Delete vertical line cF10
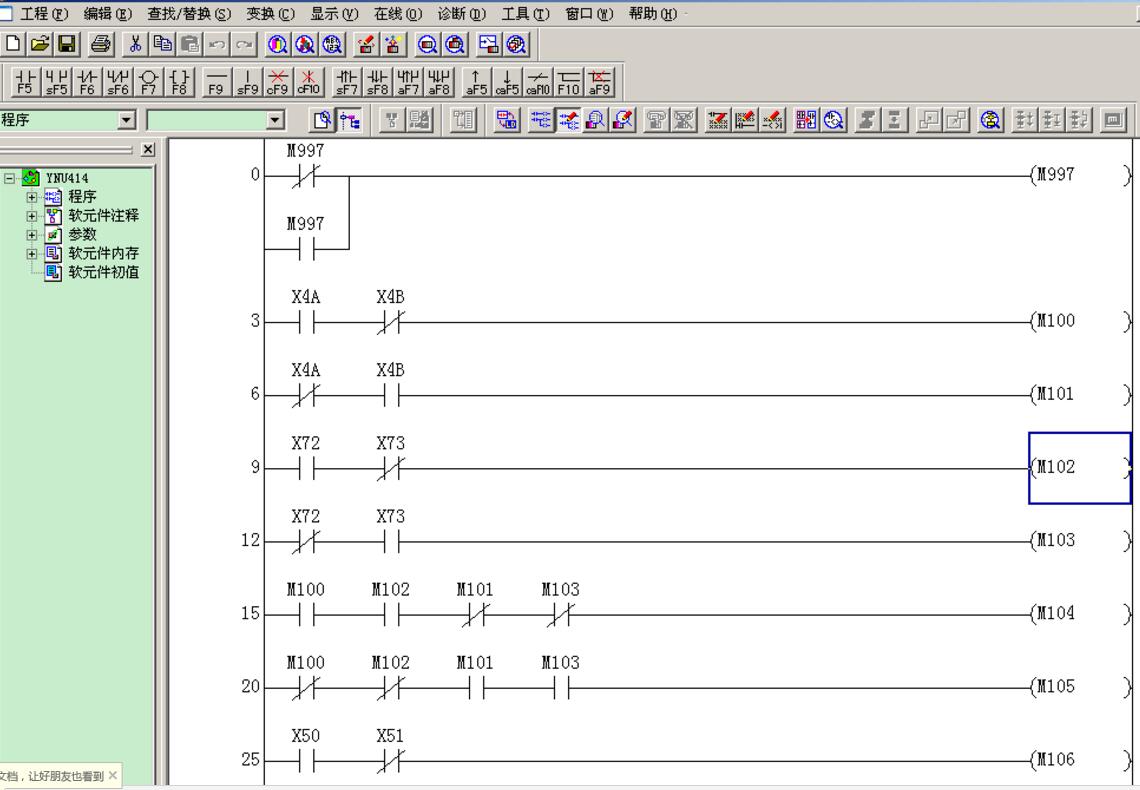This screenshot has width=1140, height=790. 308,82
